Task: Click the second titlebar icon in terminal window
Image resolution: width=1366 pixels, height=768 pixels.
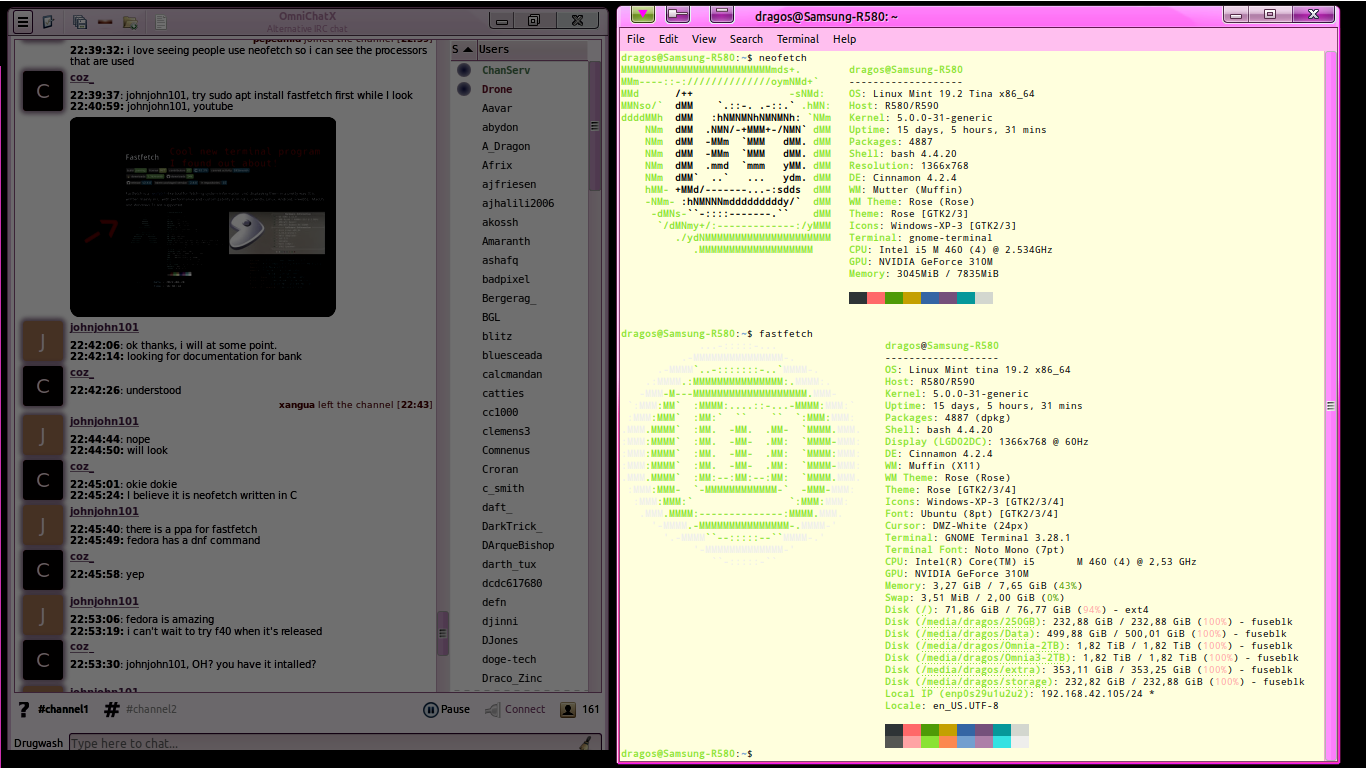Action: (x=678, y=14)
